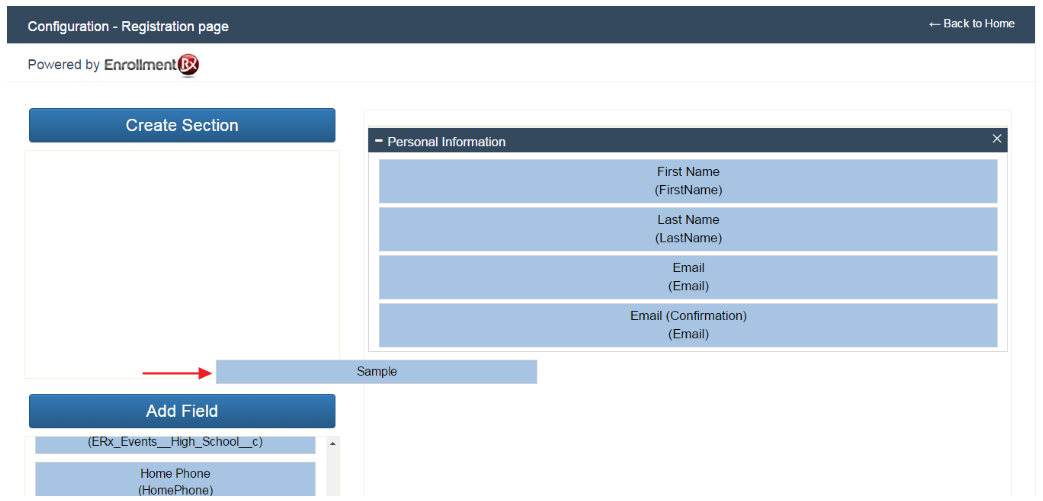The height and width of the screenshot is (501, 1043).
Task: Click the Personal Information header title
Action: (446, 142)
